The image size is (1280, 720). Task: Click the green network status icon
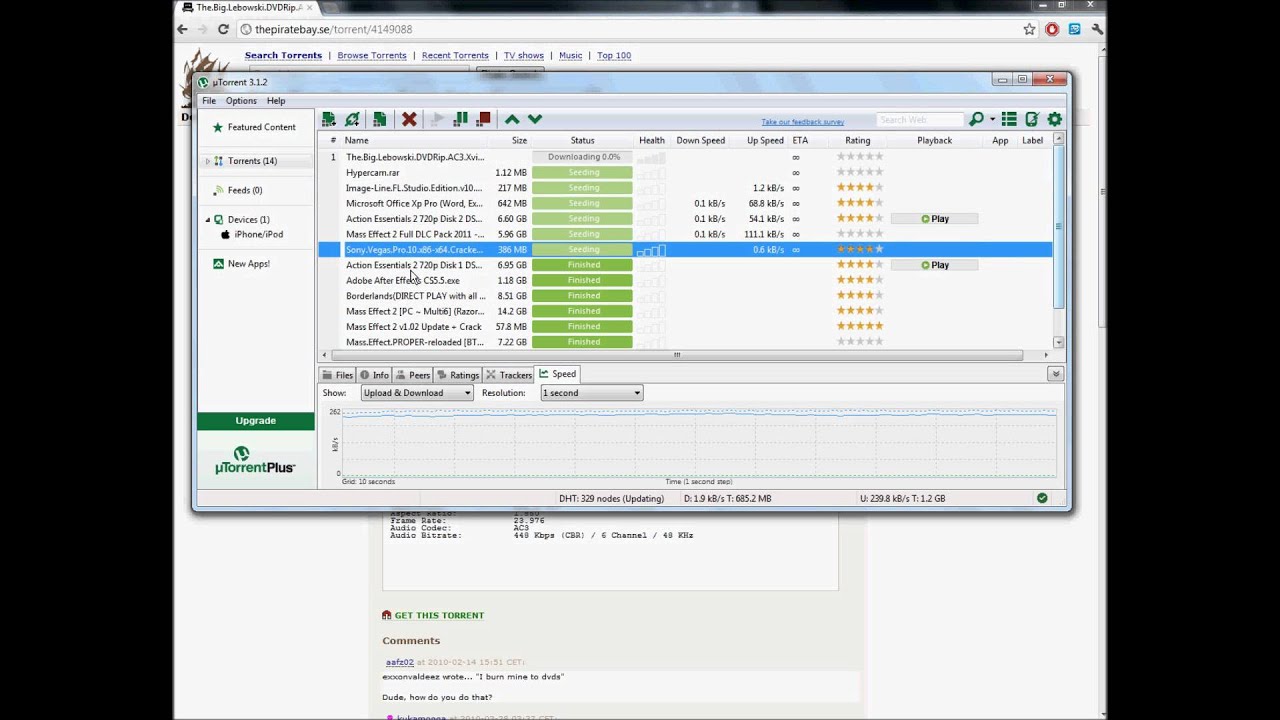1042,498
